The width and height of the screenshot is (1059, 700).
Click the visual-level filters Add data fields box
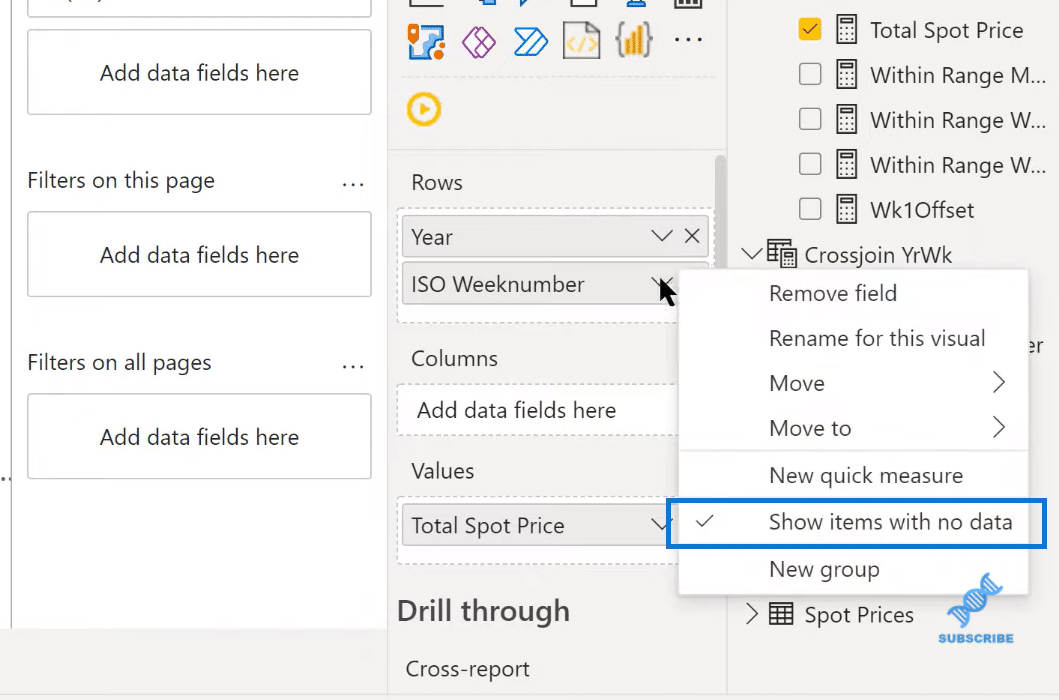coord(199,72)
